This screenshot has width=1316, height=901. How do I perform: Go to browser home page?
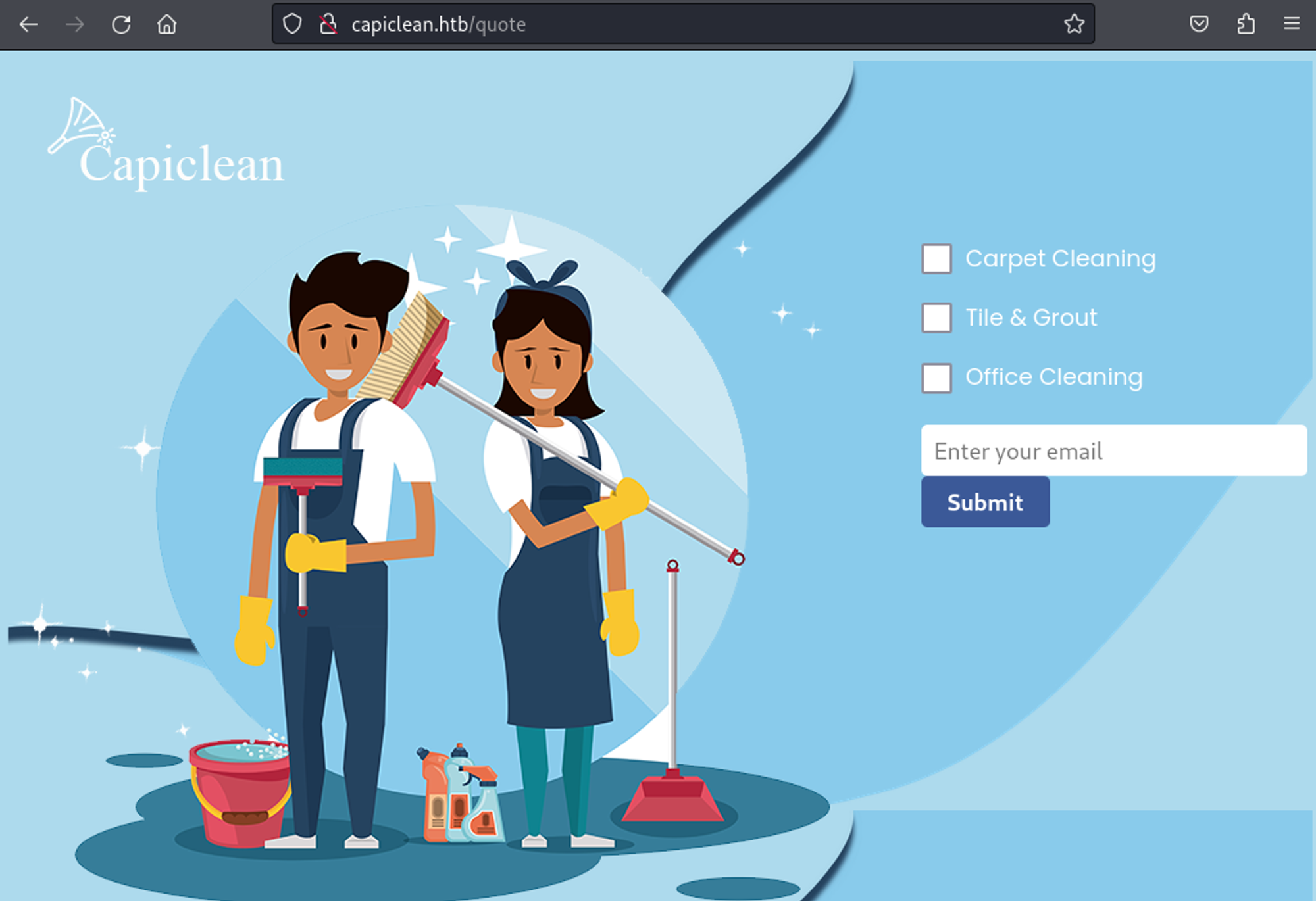coord(167,24)
